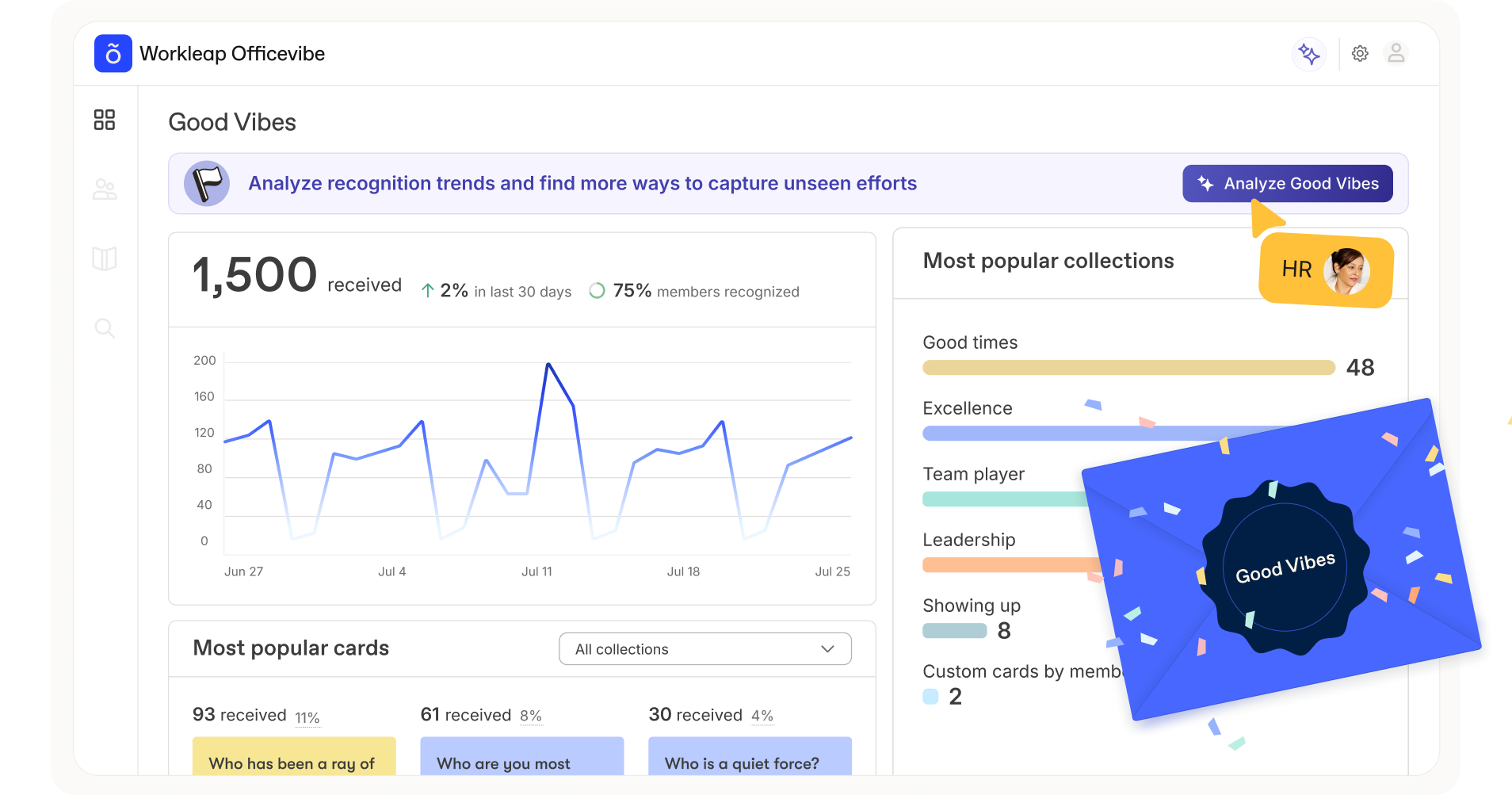Click the Jul 11 peak on chart
1512x795 pixels.
click(x=548, y=365)
